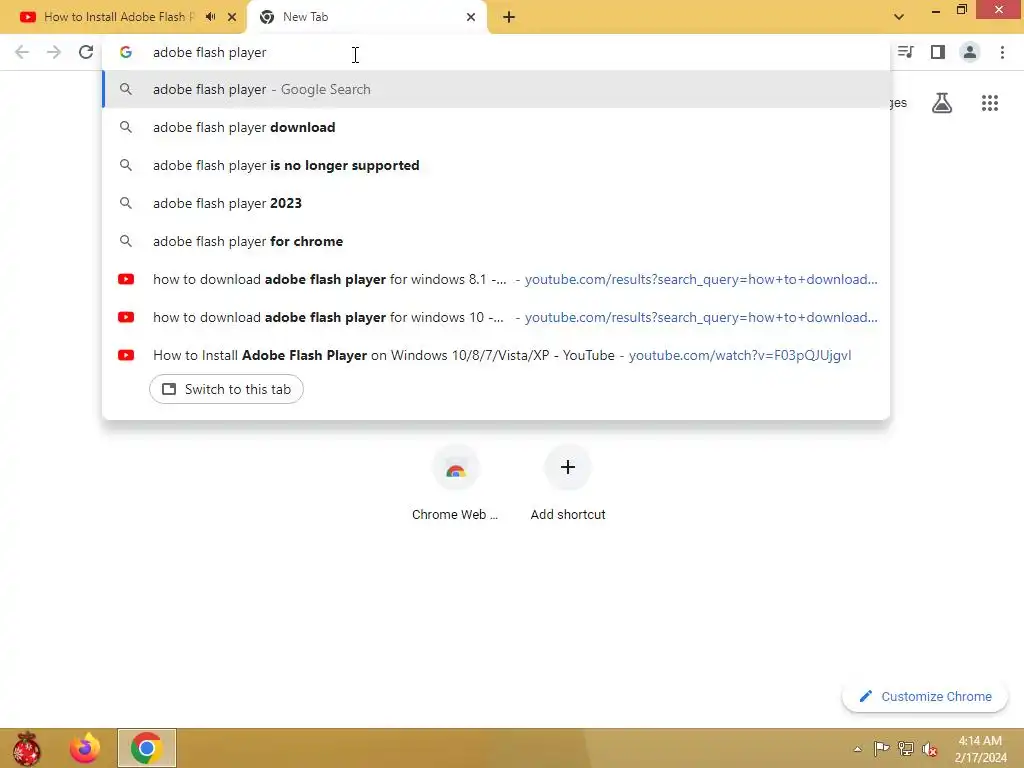Click the muted volume tray icon

click(x=930, y=748)
